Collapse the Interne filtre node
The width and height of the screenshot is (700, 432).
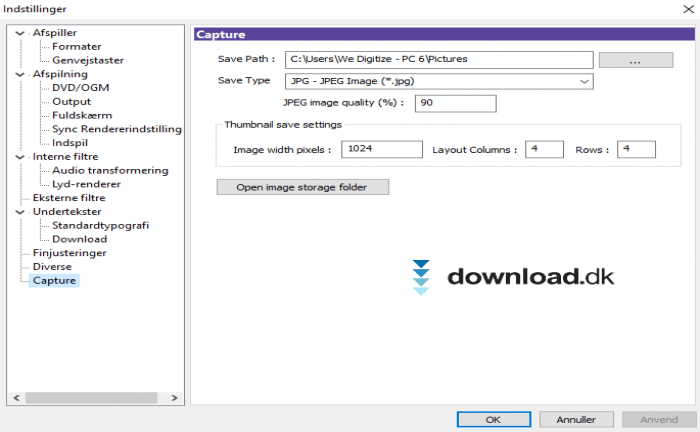pos(22,157)
